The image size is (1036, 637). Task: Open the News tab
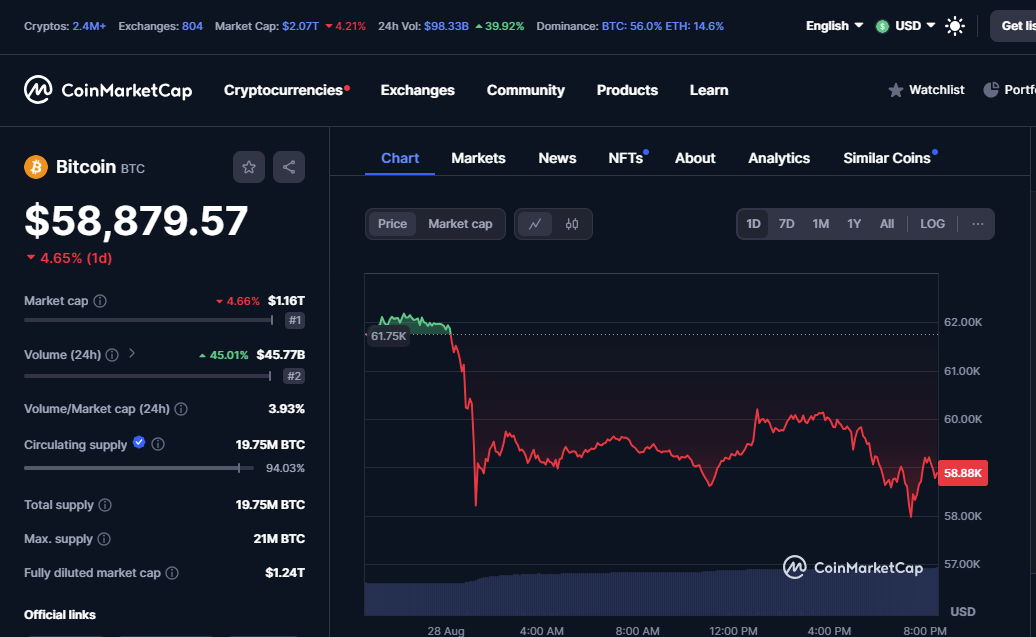pyautogui.click(x=557, y=159)
